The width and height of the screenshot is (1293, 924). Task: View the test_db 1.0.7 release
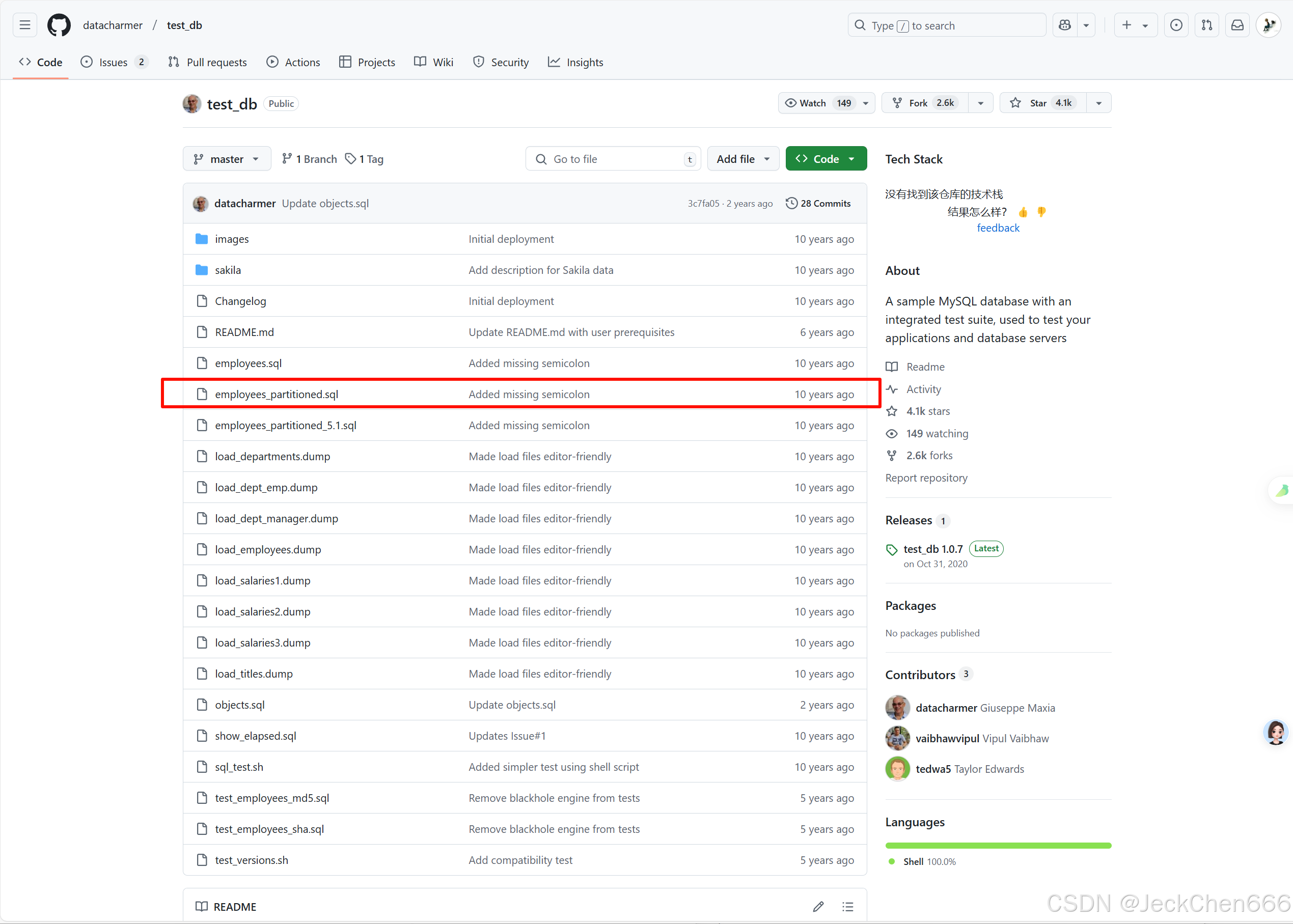933,548
